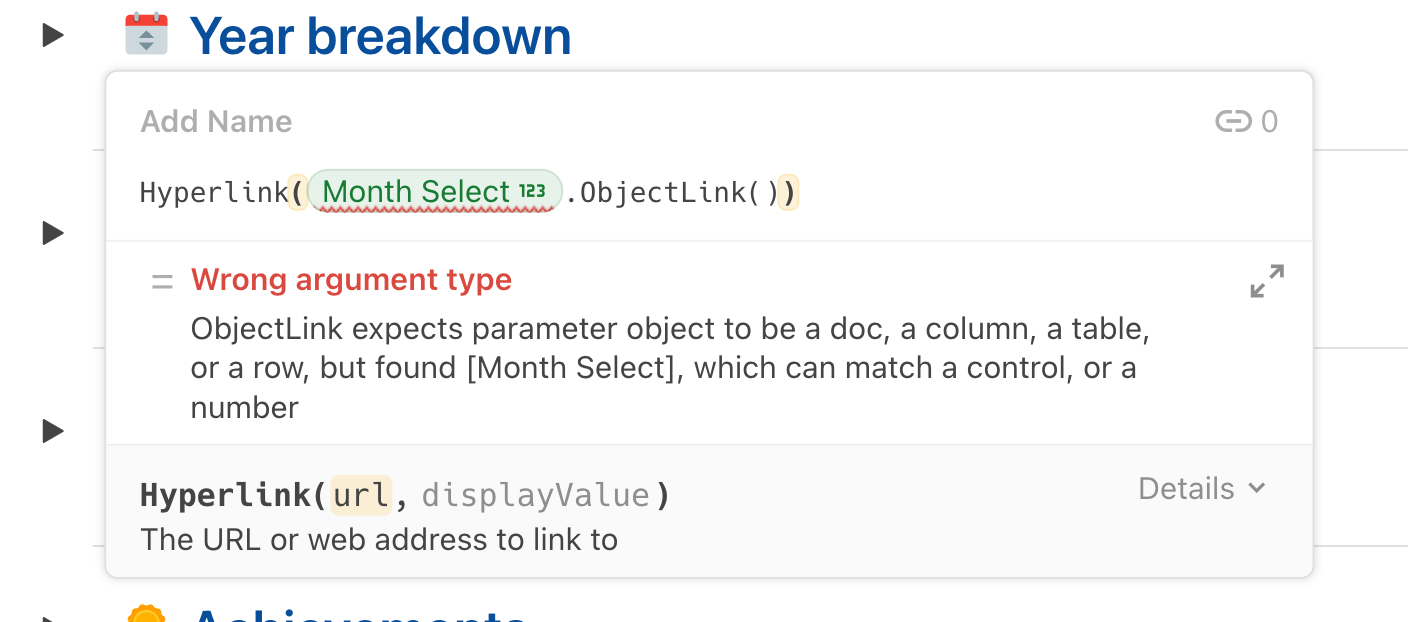
Task: Click the calendar icon beside Year breakdown
Action: click(146, 35)
